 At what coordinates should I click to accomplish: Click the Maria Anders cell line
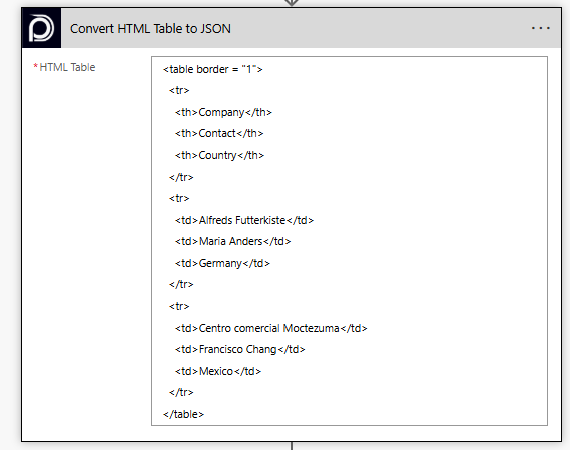coord(233,241)
